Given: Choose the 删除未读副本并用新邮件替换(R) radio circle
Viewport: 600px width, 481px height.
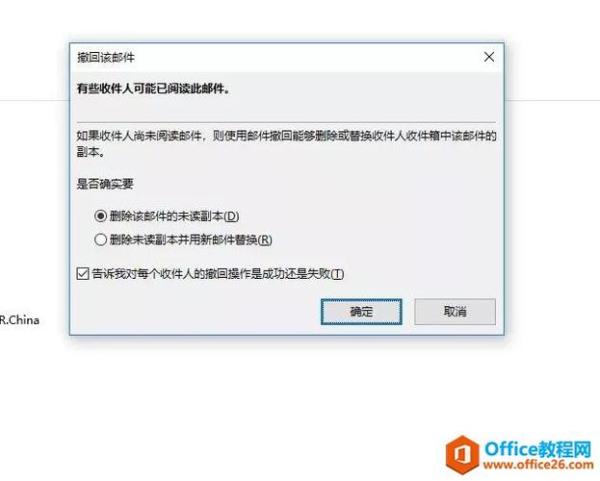Looking at the screenshot, I should [x=100, y=240].
